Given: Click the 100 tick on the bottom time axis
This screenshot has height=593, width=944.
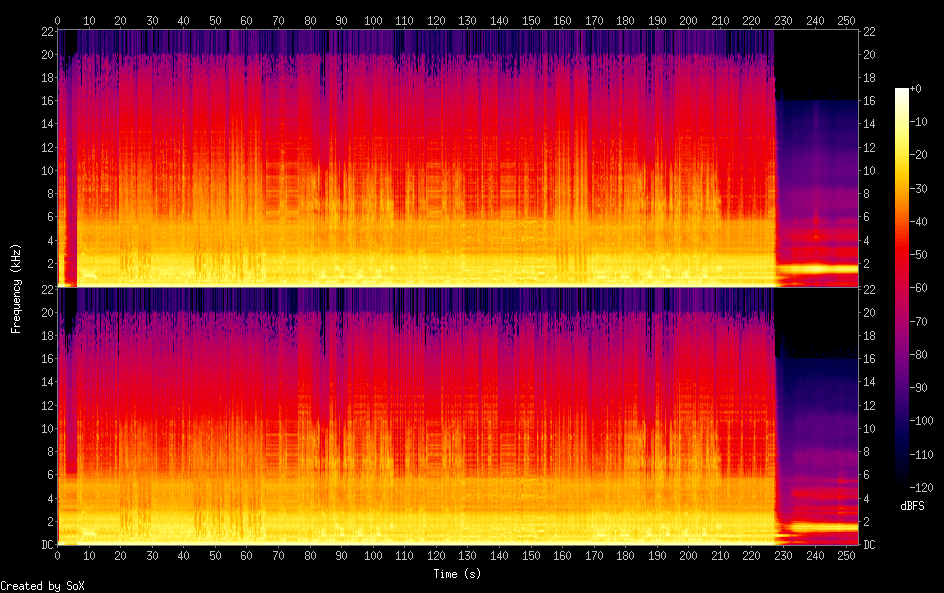Looking at the screenshot, I should [x=373, y=555].
